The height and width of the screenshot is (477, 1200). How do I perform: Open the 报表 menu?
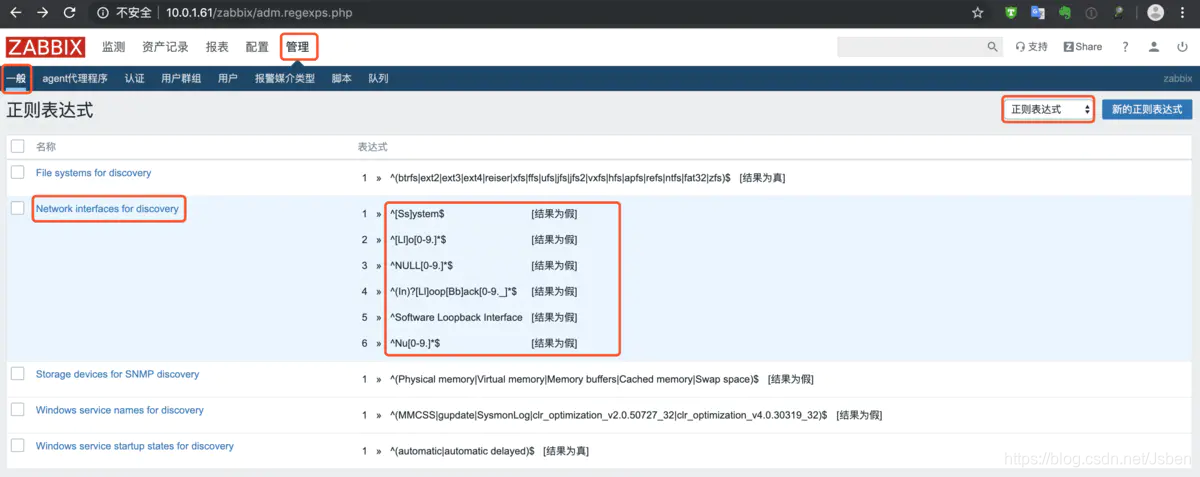point(217,47)
